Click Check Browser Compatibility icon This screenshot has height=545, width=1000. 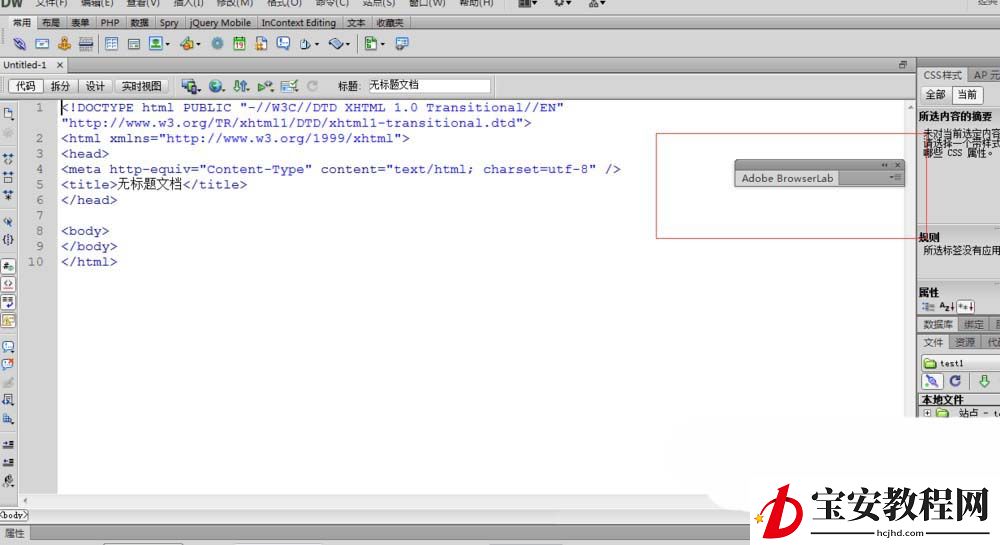click(290, 85)
